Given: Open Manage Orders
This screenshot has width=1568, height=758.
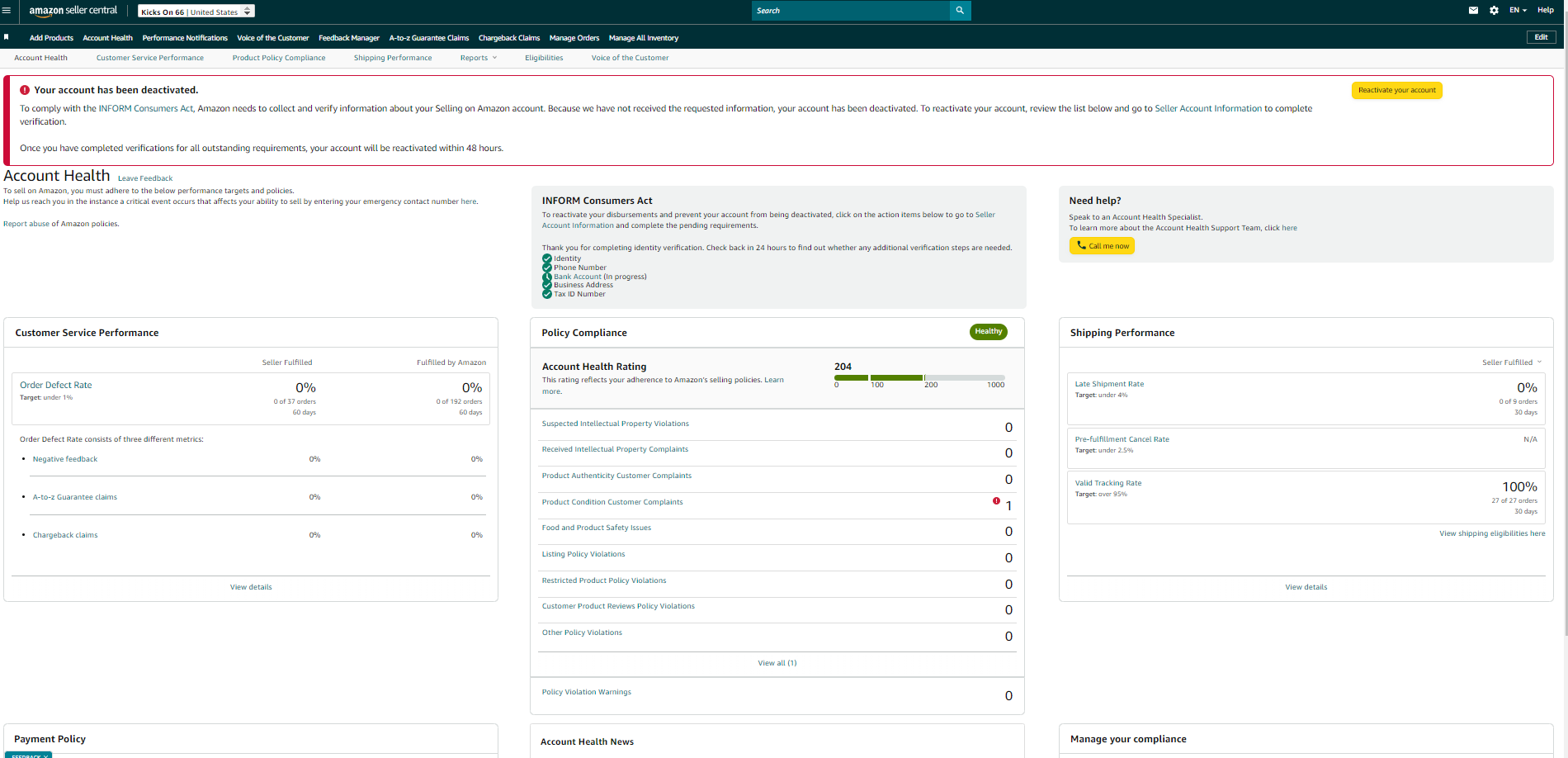Looking at the screenshot, I should pyautogui.click(x=574, y=38).
